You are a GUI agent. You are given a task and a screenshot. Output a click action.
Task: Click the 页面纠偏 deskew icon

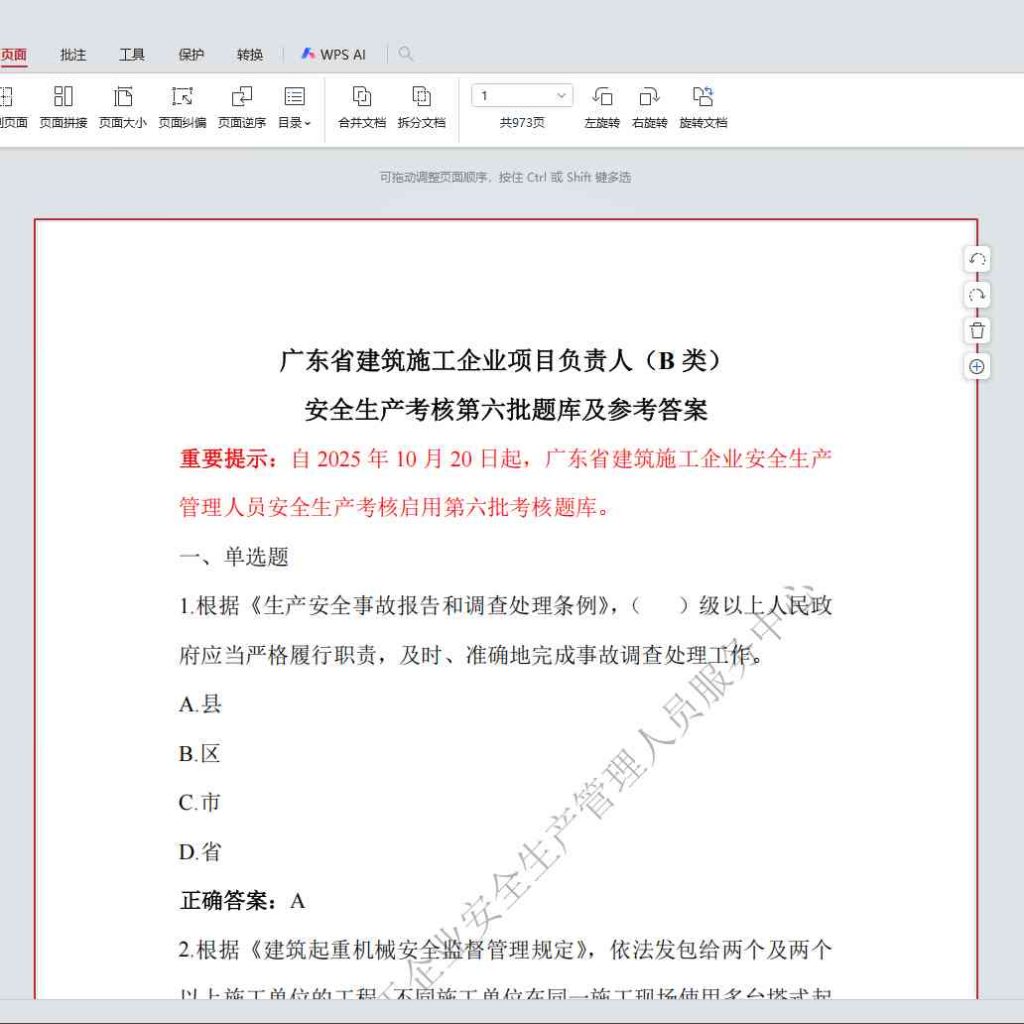tap(181, 105)
